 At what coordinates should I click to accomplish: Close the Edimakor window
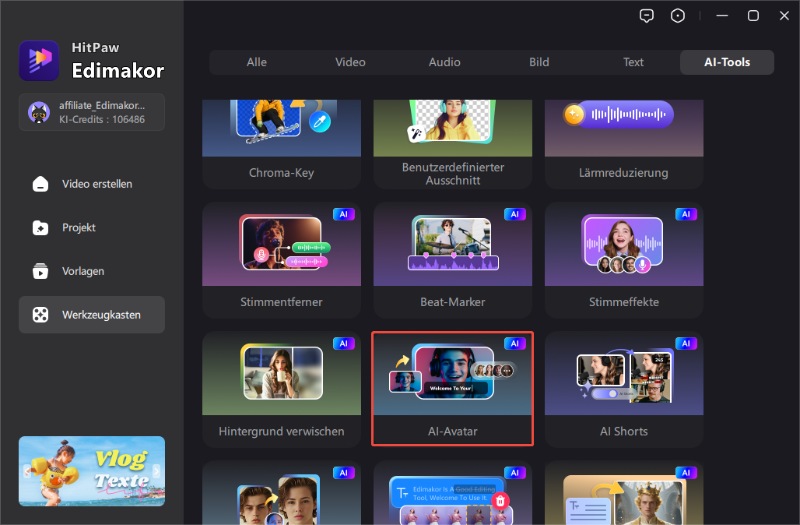tap(784, 16)
